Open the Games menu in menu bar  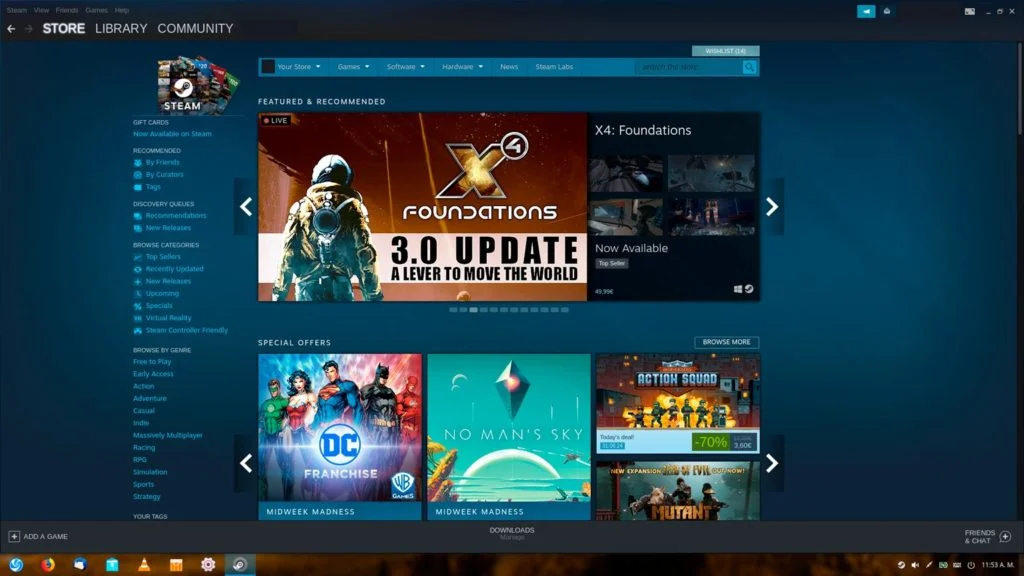pyautogui.click(x=96, y=10)
